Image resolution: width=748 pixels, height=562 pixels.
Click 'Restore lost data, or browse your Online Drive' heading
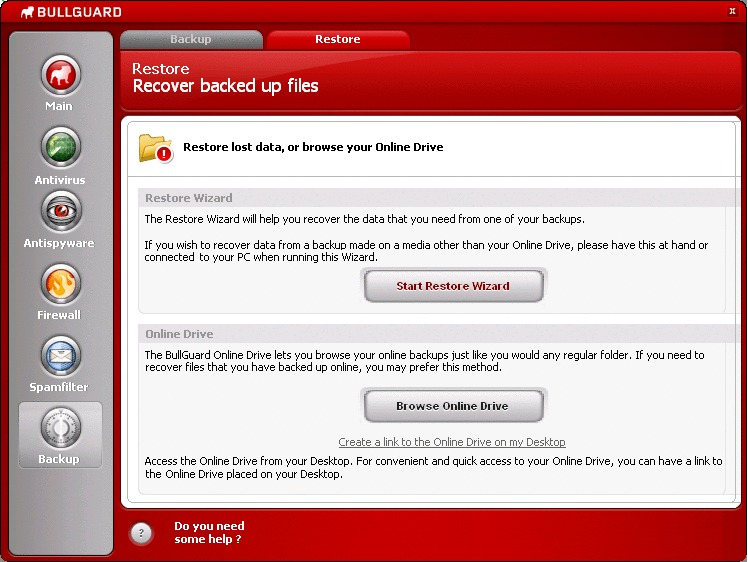(x=313, y=147)
